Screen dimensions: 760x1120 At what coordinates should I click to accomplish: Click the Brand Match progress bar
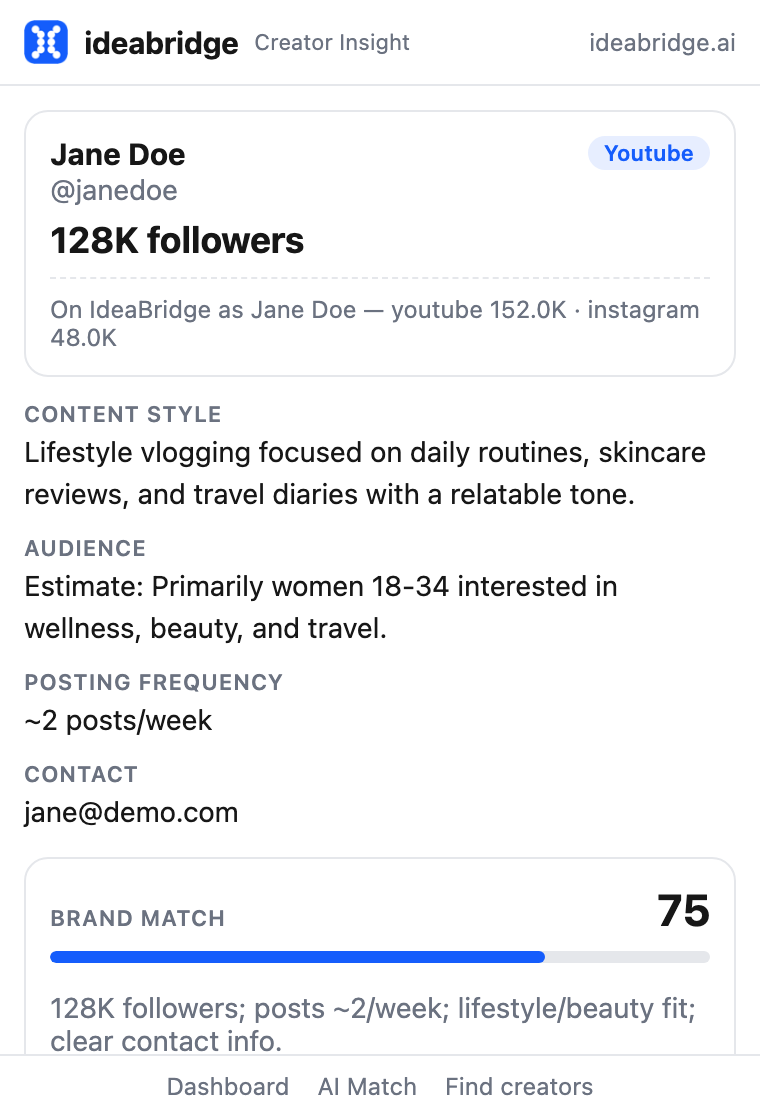380,957
